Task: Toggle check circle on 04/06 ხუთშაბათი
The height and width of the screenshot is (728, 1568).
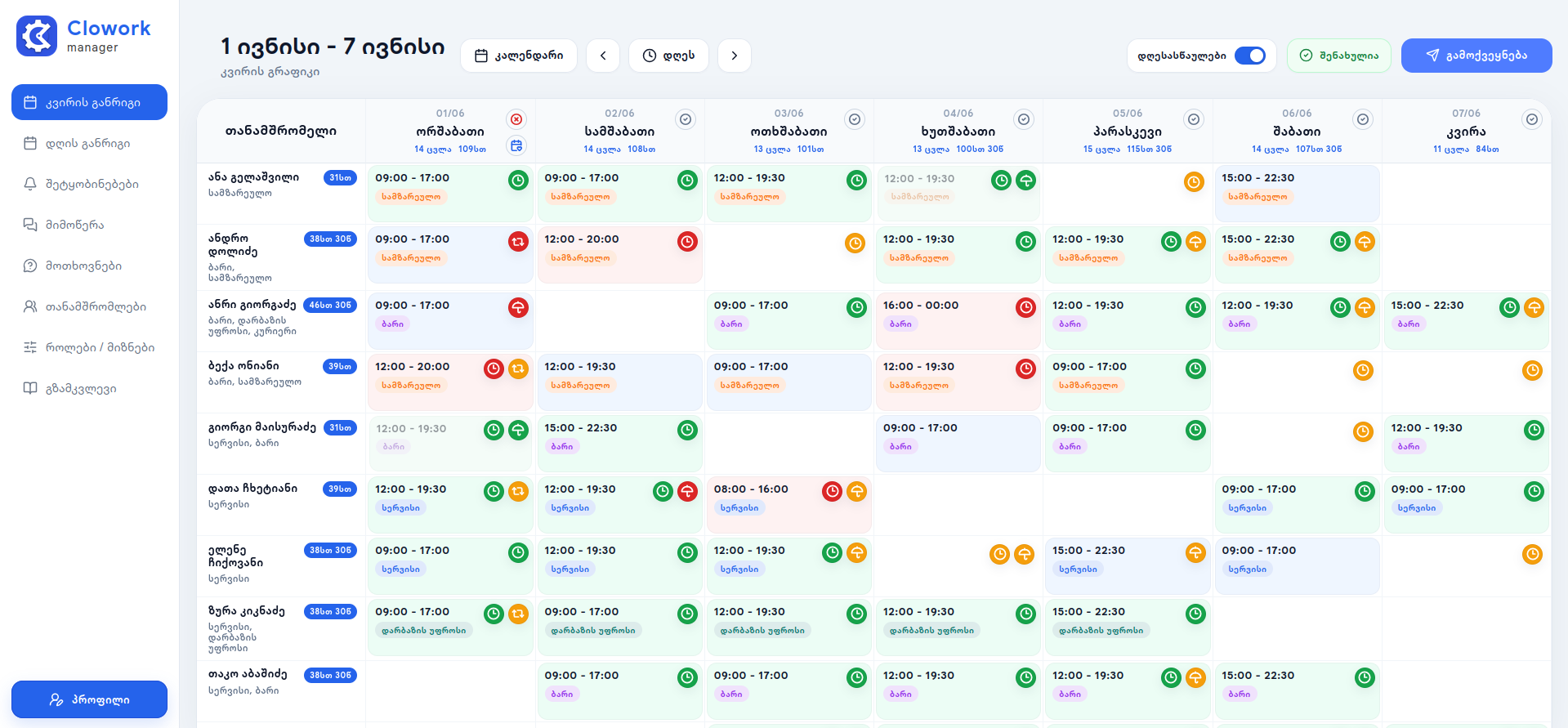Action: point(1024,119)
